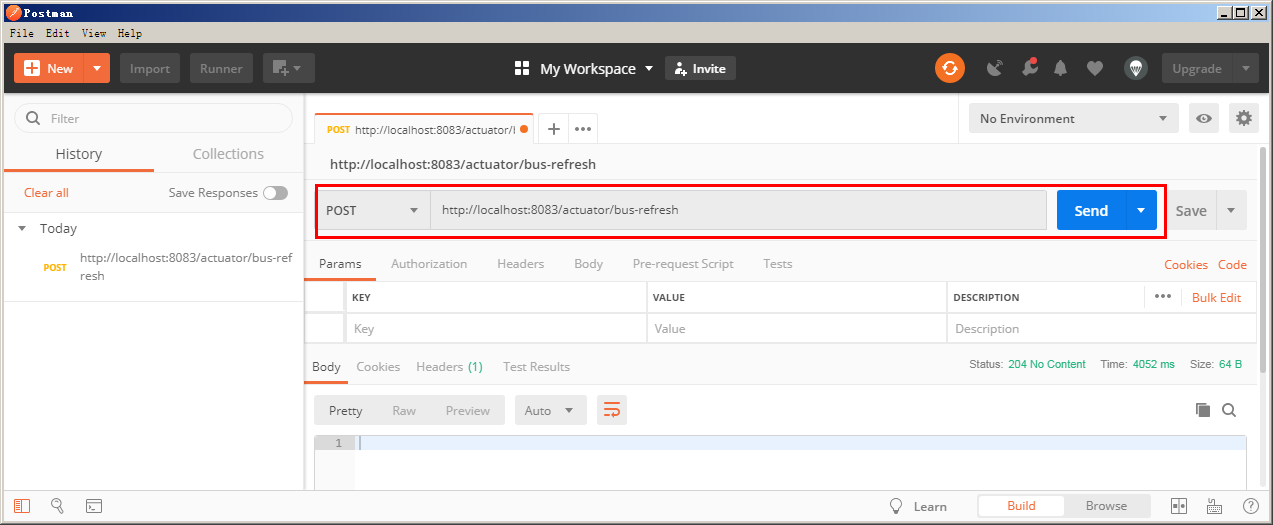This screenshot has width=1273, height=525.
Task: Open the wrench settings icon
Action: pyautogui.click(x=1029, y=68)
